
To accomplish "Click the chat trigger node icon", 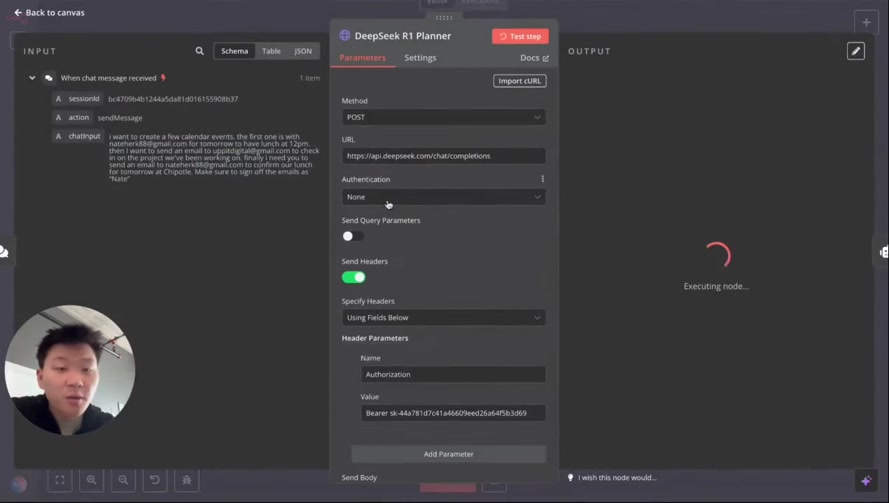I will [x=49, y=78].
